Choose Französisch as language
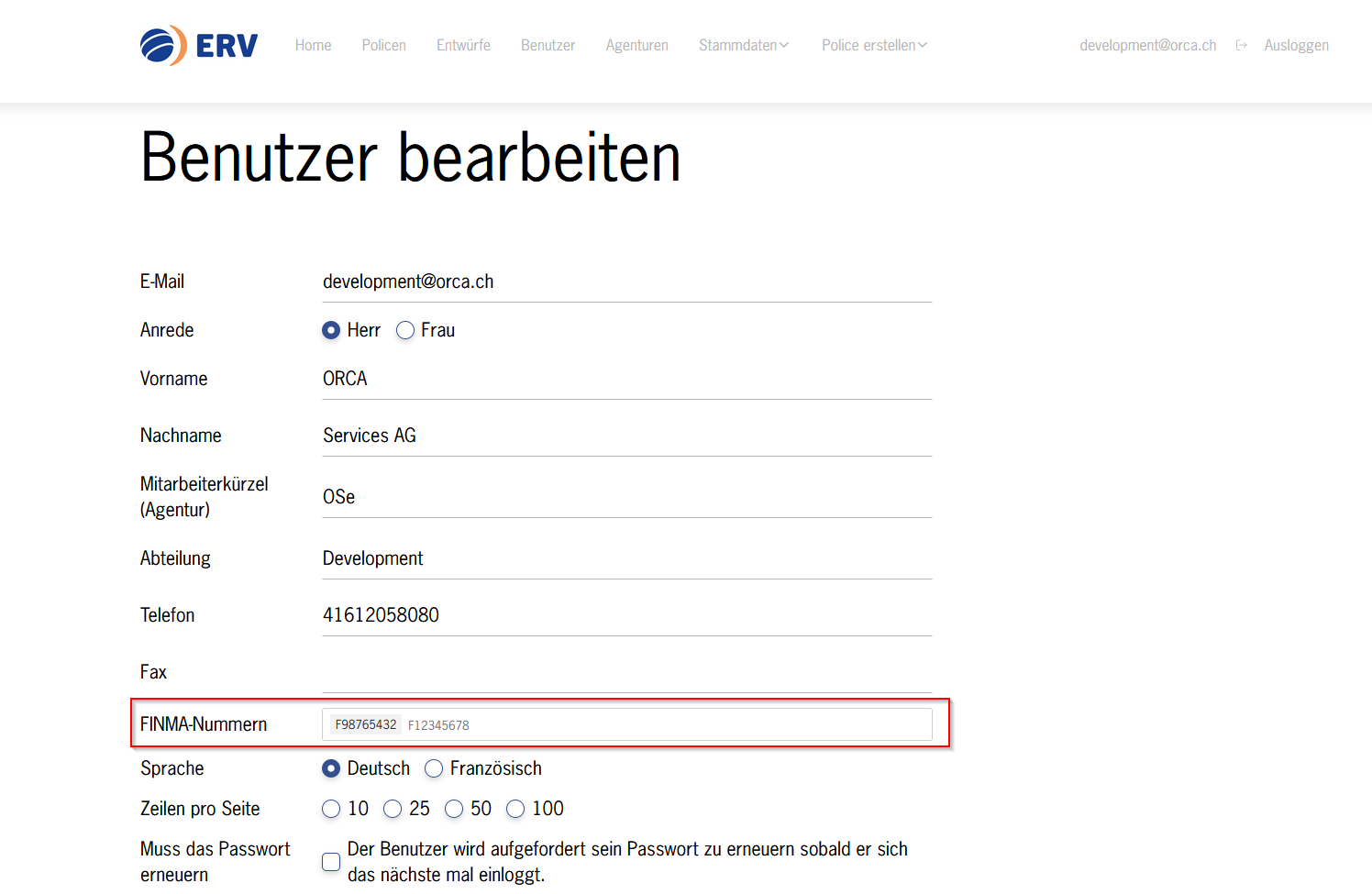This screenshot has height=894, width=1372. 434,768
